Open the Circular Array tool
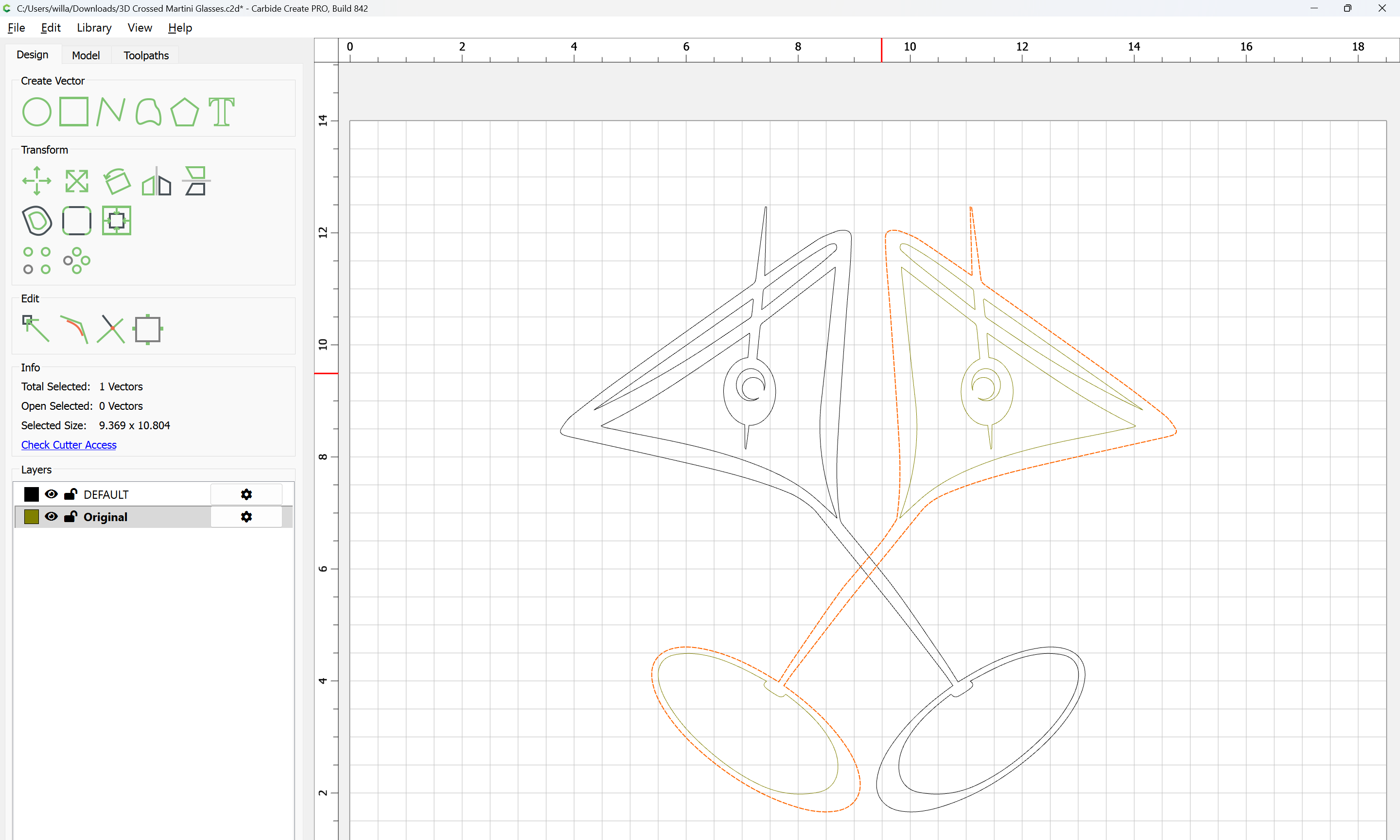Screen dimensions: 1400x840 tap(76, 261)
